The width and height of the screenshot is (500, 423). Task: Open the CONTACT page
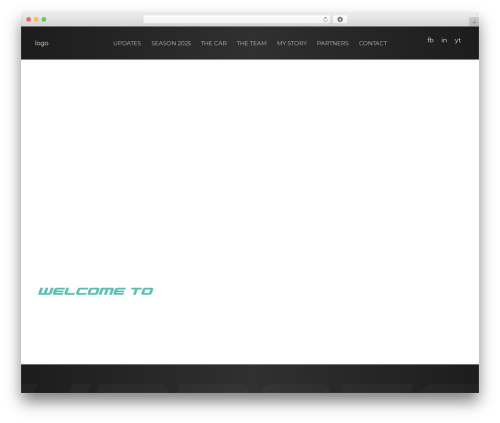(x=373, y=43)
